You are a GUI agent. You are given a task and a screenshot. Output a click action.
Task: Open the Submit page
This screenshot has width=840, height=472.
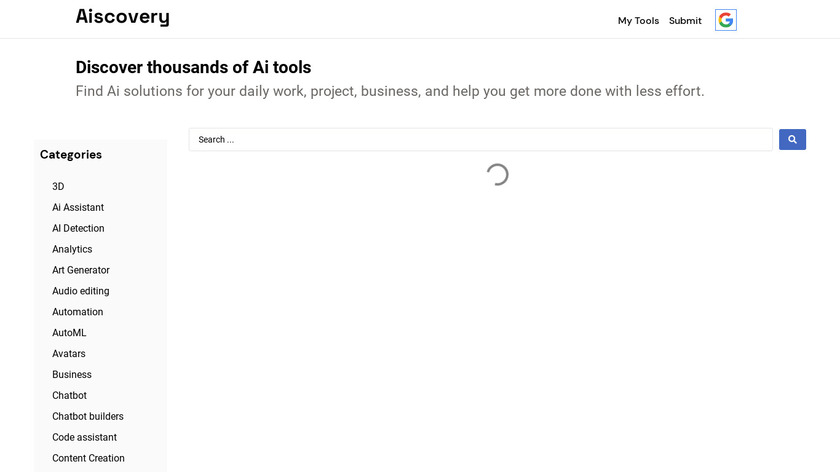(x=685, y=21)
